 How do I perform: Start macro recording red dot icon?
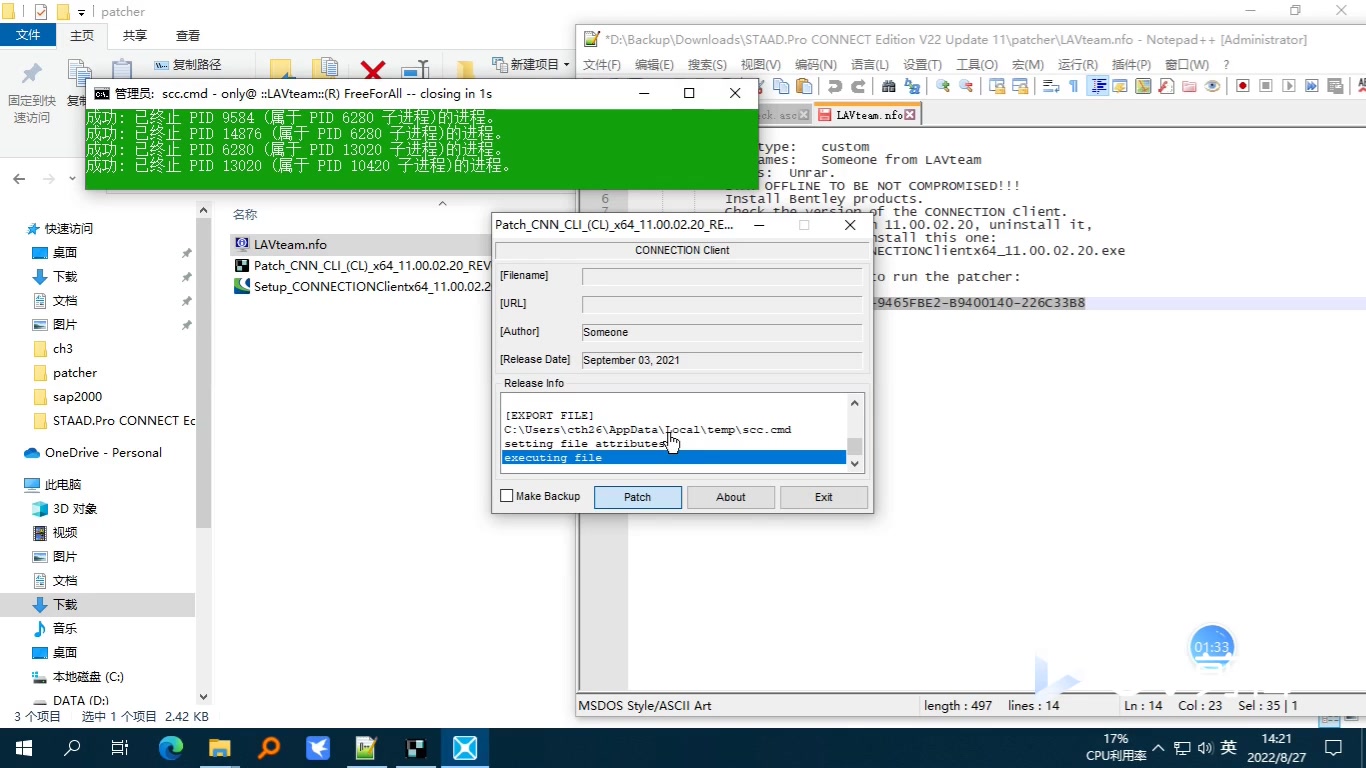point(1243,86)
